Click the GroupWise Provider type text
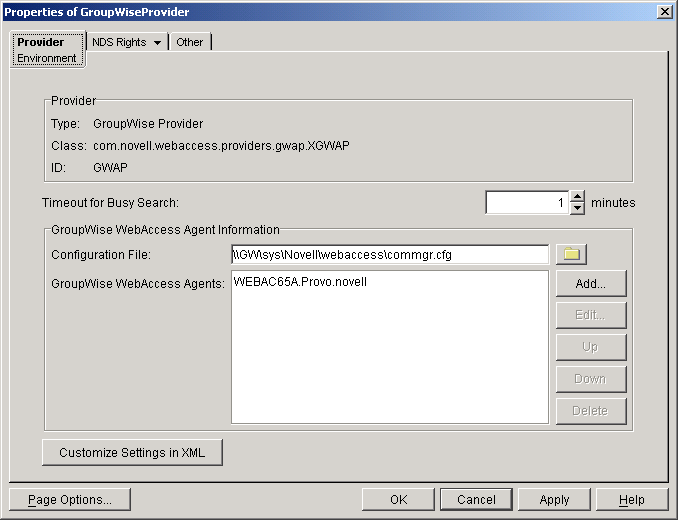 (148, 124)
